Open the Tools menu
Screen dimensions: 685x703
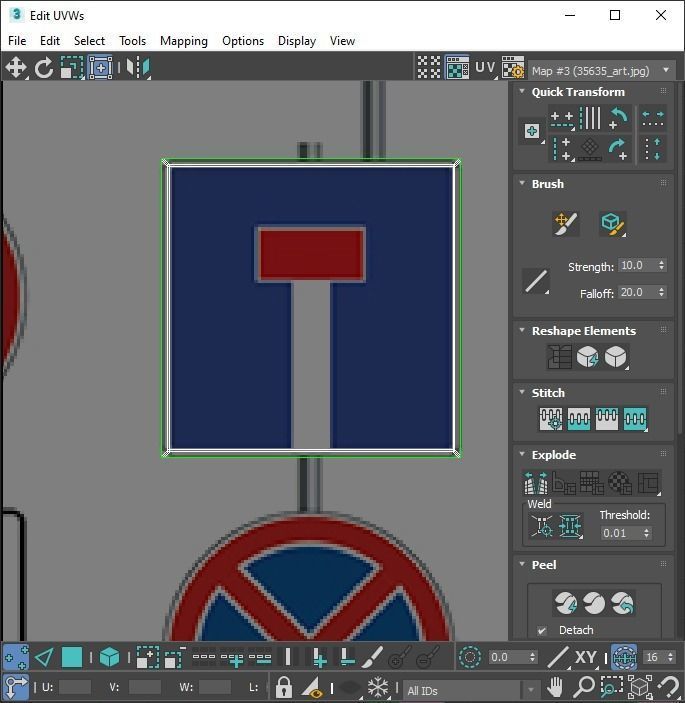pos(132,41)
